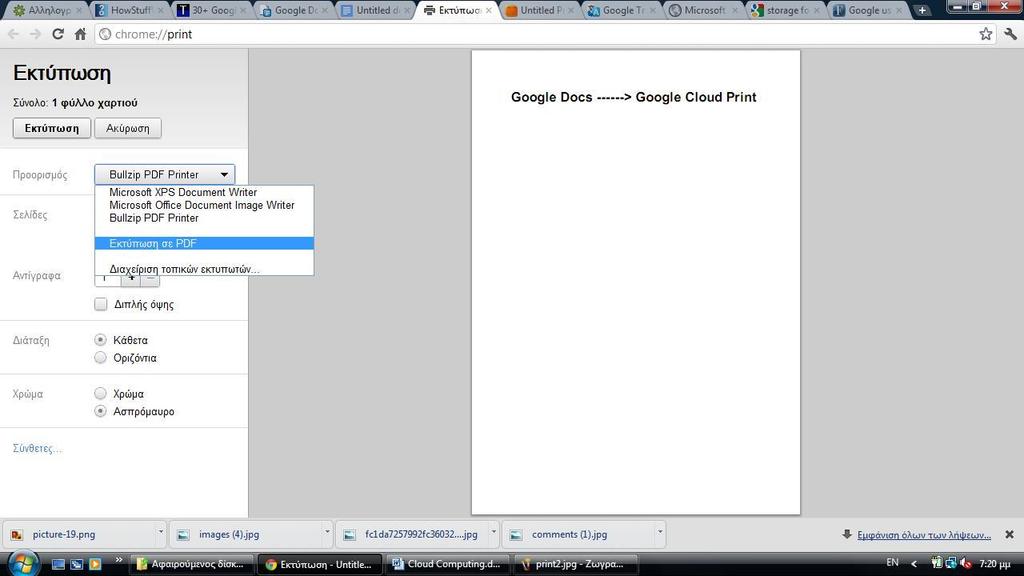
Task: Click Ακύρωση cancel button
Action: tap(128, 128)
